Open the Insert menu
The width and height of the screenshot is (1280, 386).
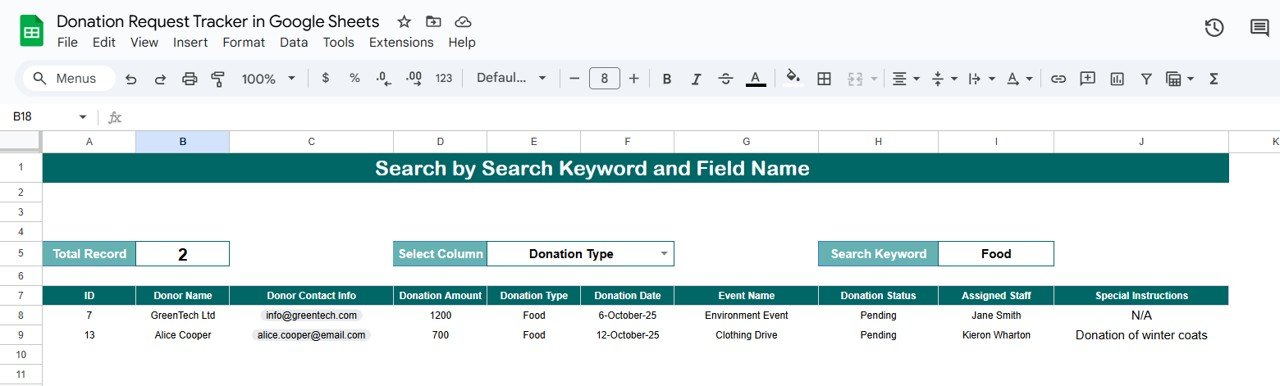[190, 42]
